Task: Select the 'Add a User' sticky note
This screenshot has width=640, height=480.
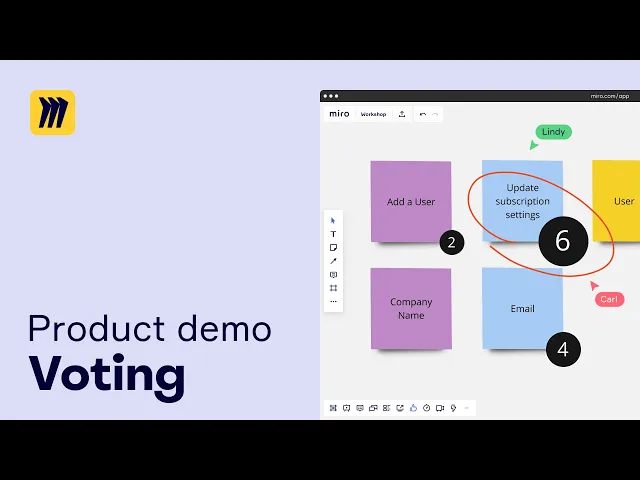Action: 411,202
